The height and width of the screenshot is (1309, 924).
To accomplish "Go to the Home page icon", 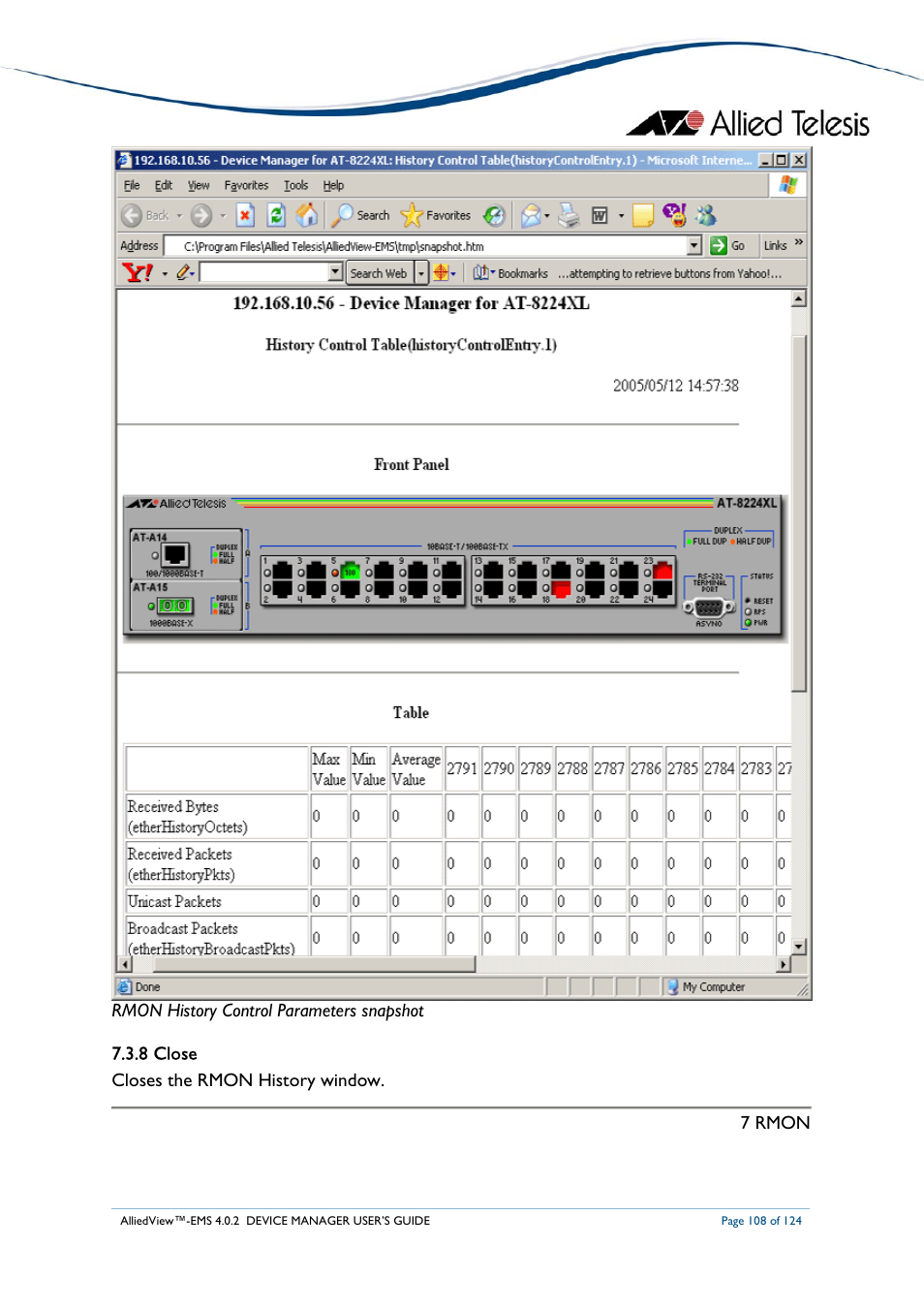I will coord(307,215).
